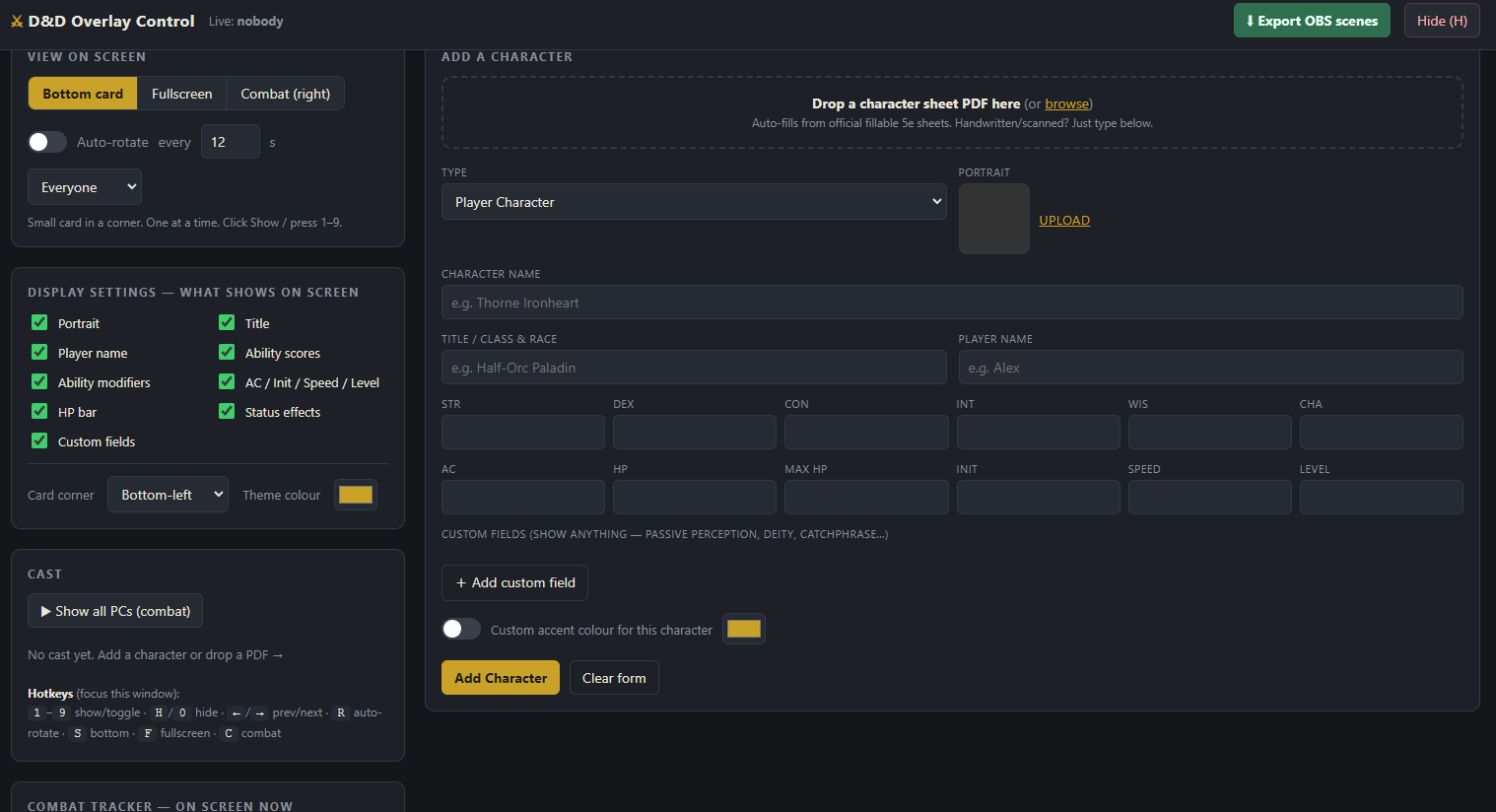Click the LEVEL value field
Image resolution: width=1496 pixels, height=812 pixels.
coord(1382,498)
